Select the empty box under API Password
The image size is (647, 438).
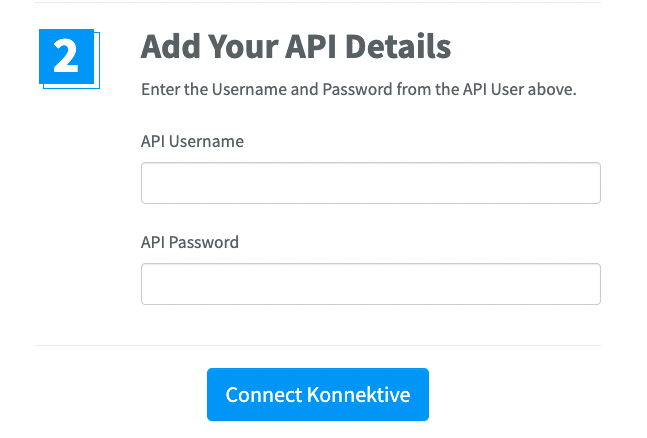coord(370,284)
